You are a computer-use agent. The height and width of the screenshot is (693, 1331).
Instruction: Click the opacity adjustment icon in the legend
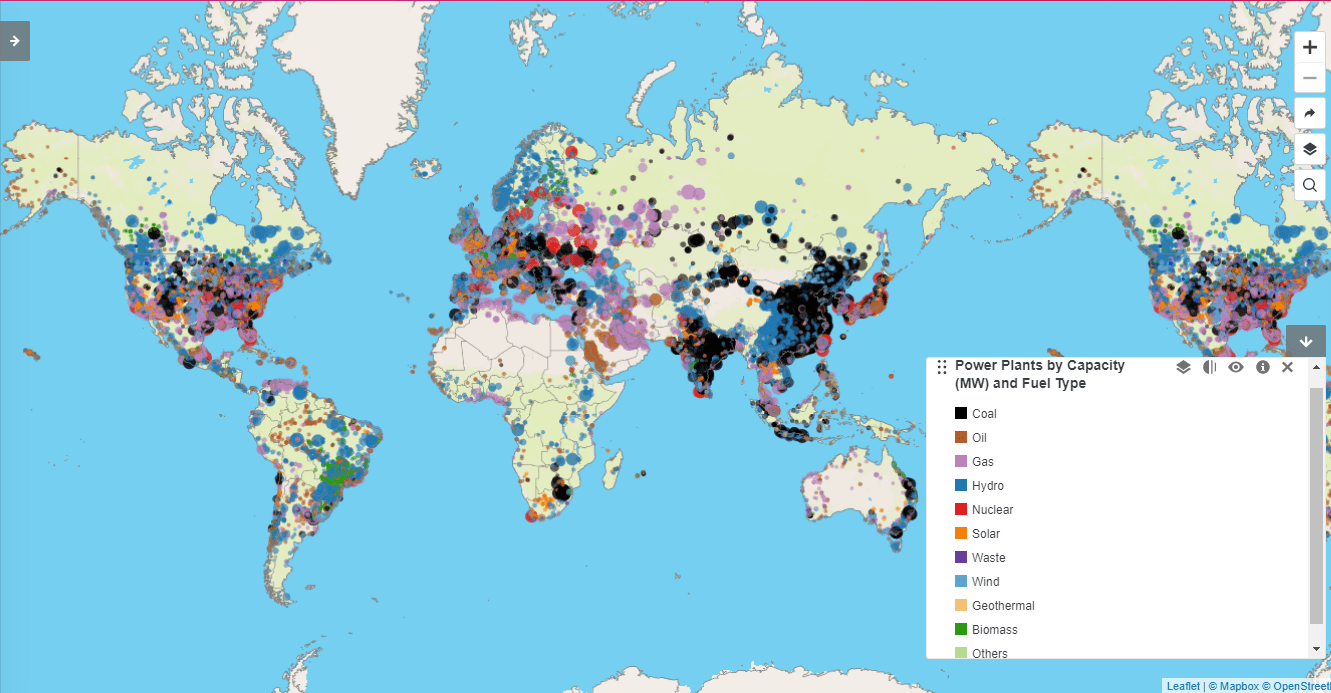click(x=1209, y=367)
